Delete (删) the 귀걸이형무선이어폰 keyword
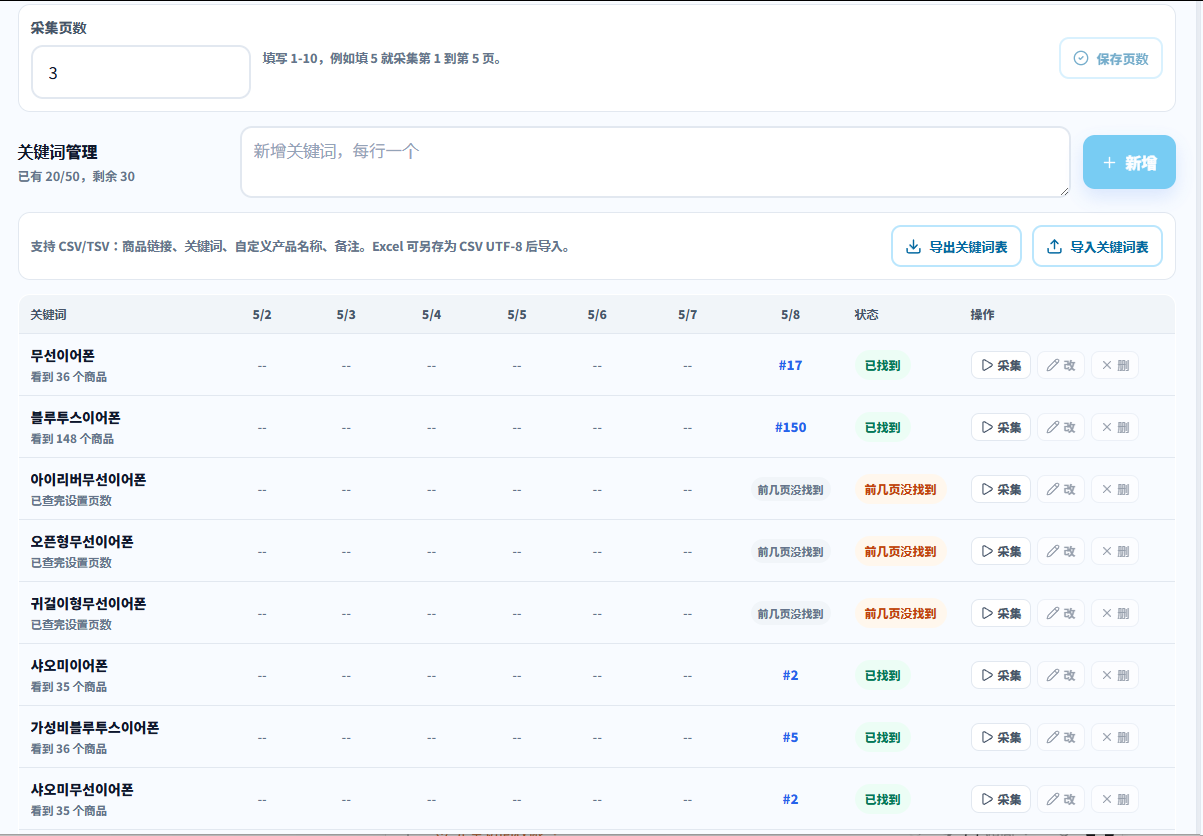The height and width of the screenshot is (836, 1203). [1115, 613]
